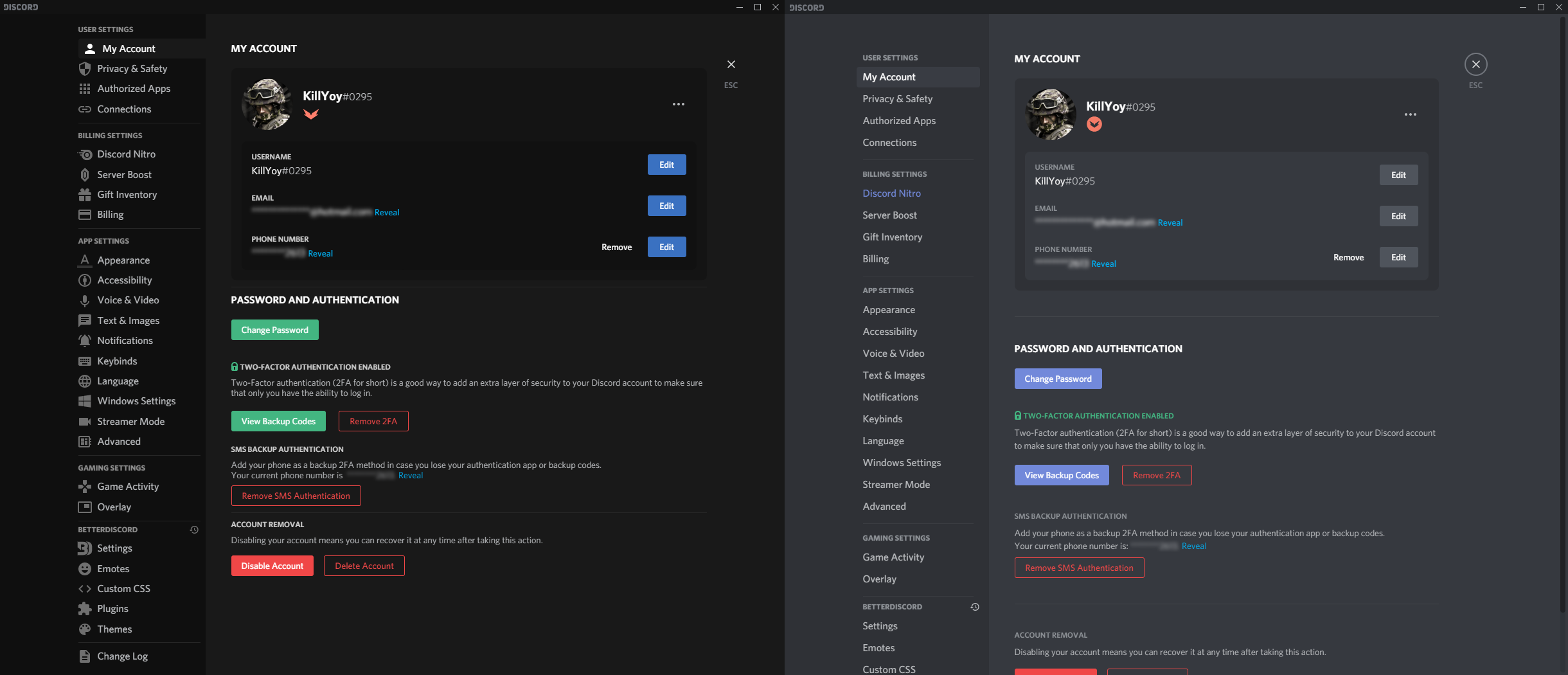
Task: Click Voice & Video microphone icon, left window
Action: click(85, 300)
